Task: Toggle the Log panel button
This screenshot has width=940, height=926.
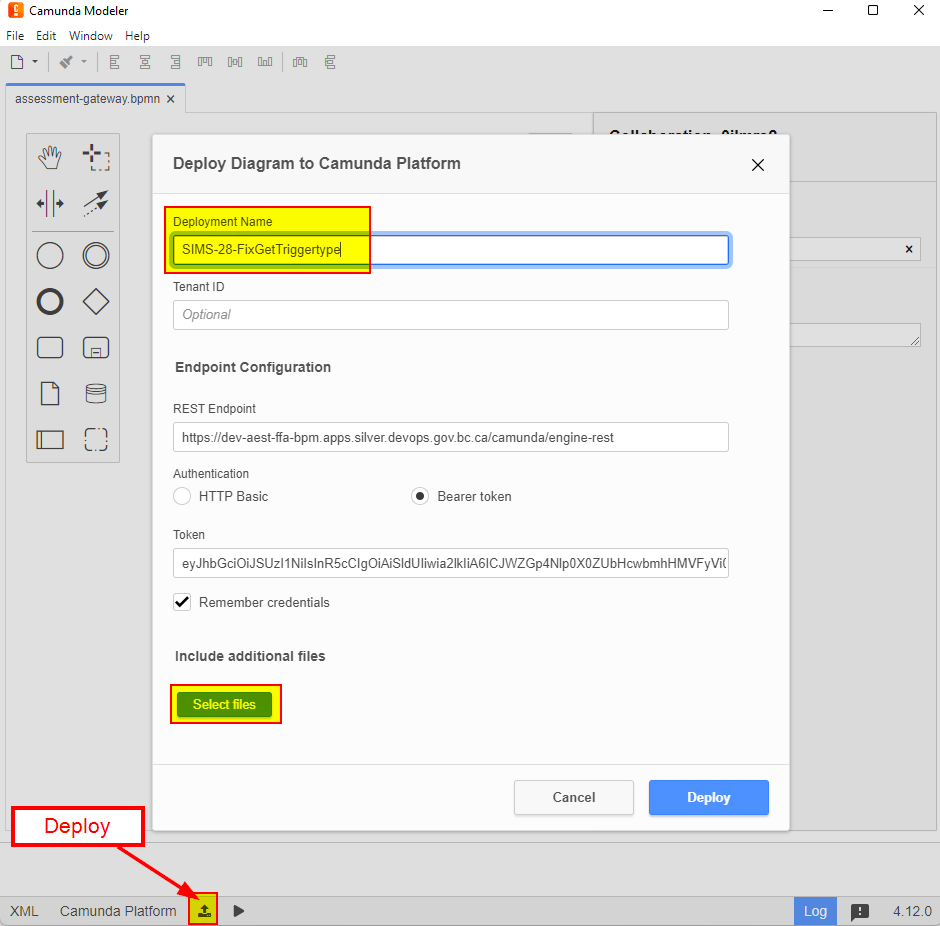Action: 815,911
